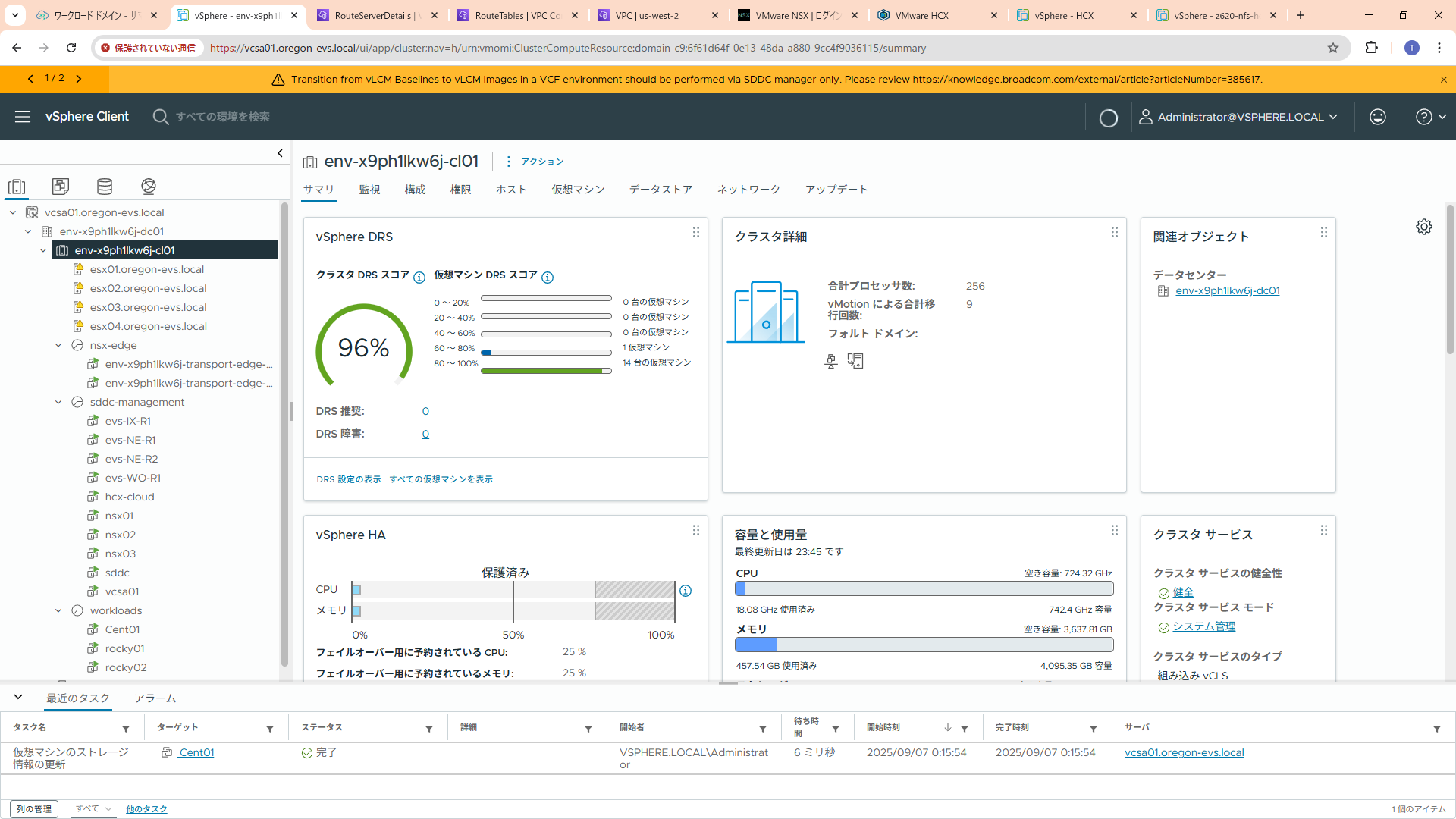
Task: Switch to the Networking inventory view icon
Action: pos(149,186)
